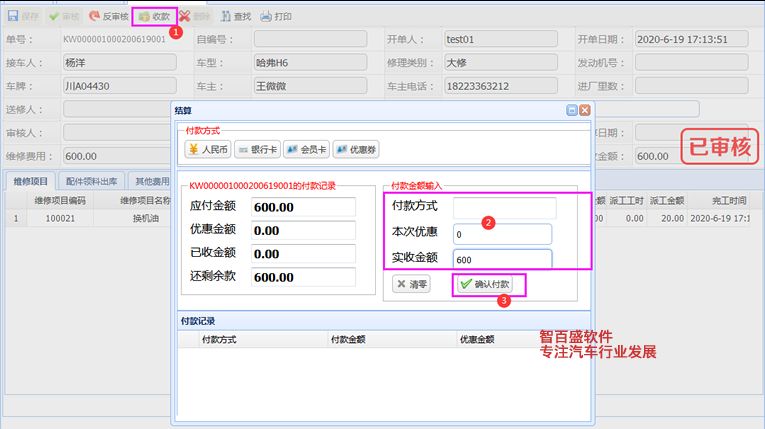Click the greyed-out 保存 save icon
This screenshot has width=765, height=429.
click(13, 16)
